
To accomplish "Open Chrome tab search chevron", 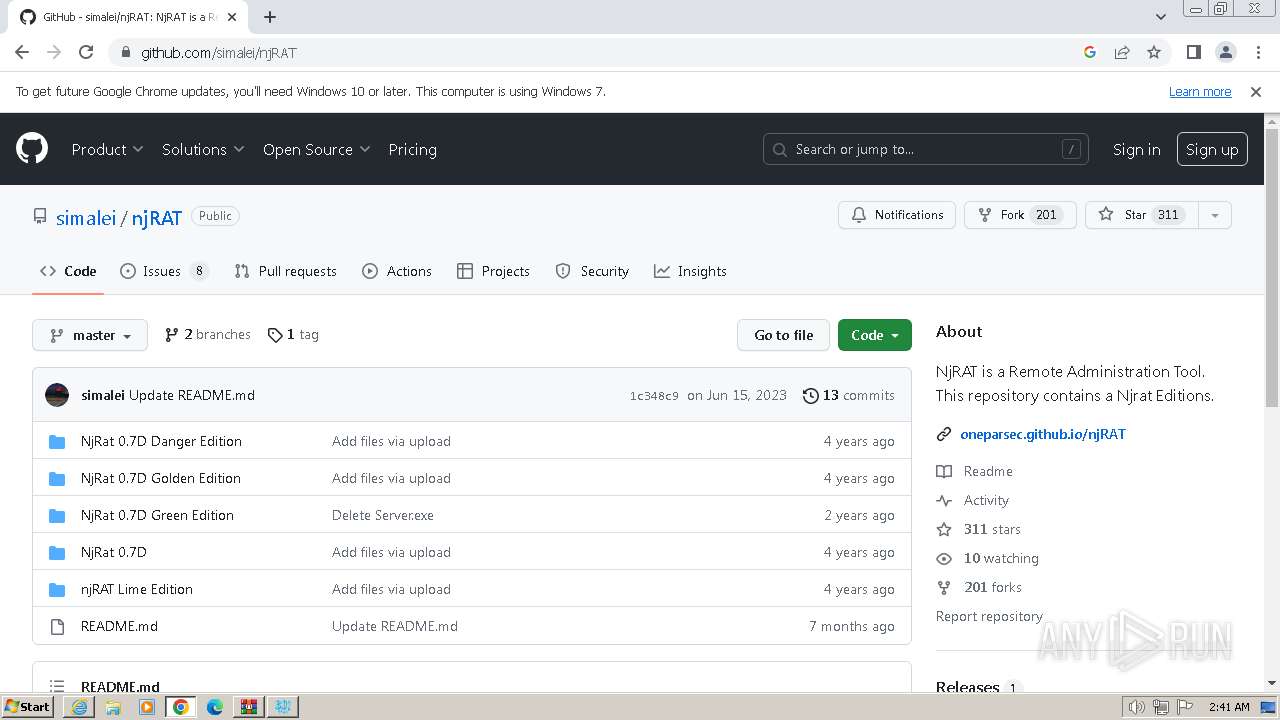I will tap(1161, 17).
